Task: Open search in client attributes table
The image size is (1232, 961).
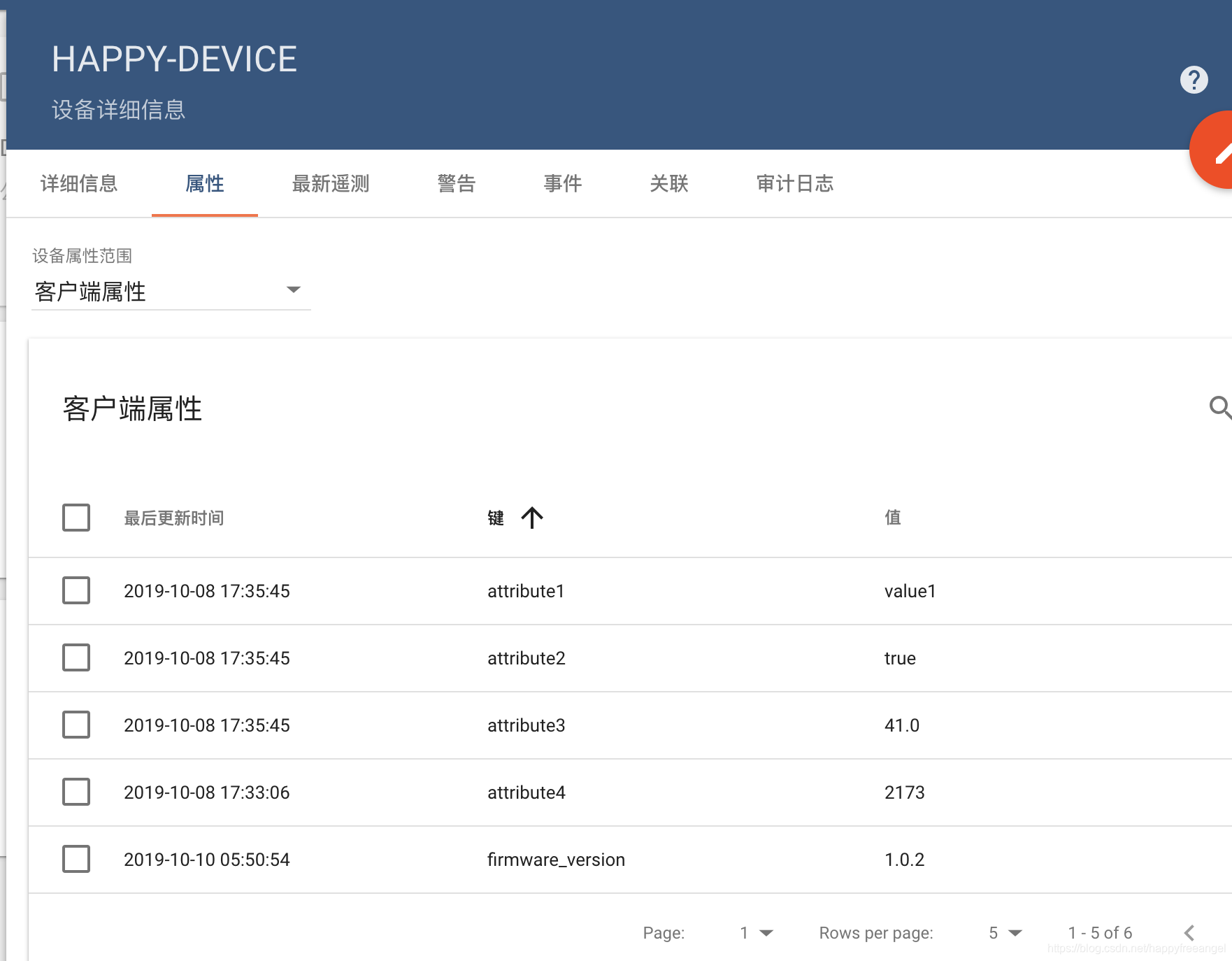Action: 1220,407
